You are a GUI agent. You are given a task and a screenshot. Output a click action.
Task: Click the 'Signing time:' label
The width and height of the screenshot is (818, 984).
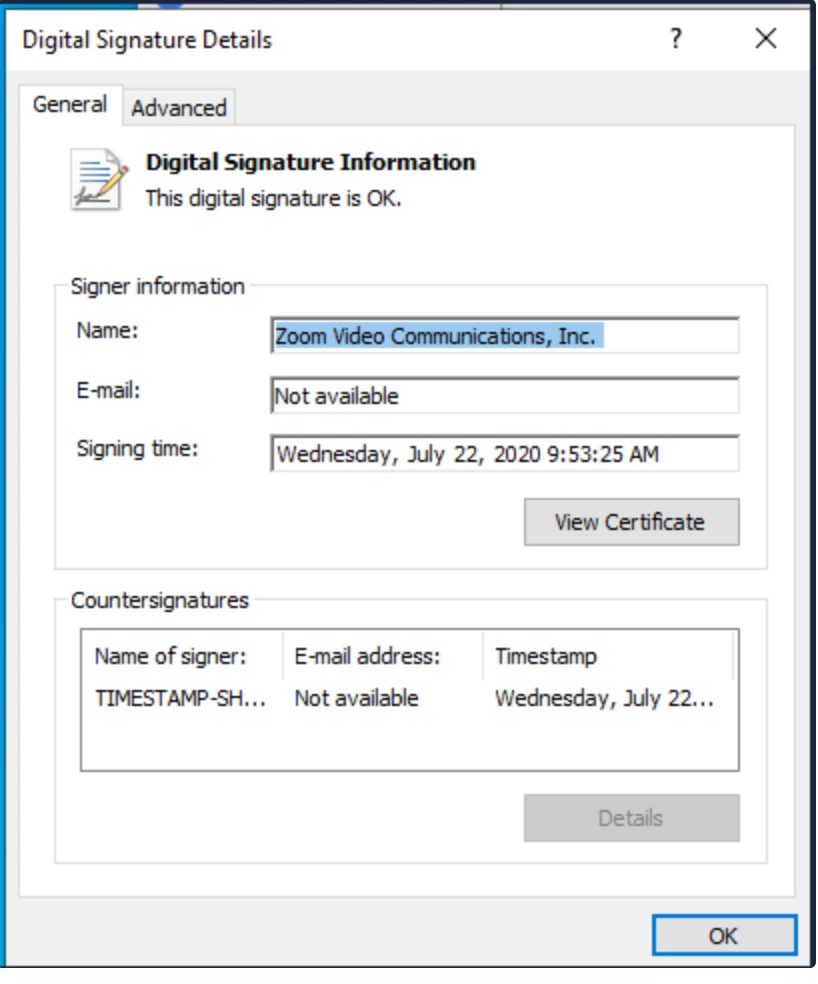(x=137, y=449)
